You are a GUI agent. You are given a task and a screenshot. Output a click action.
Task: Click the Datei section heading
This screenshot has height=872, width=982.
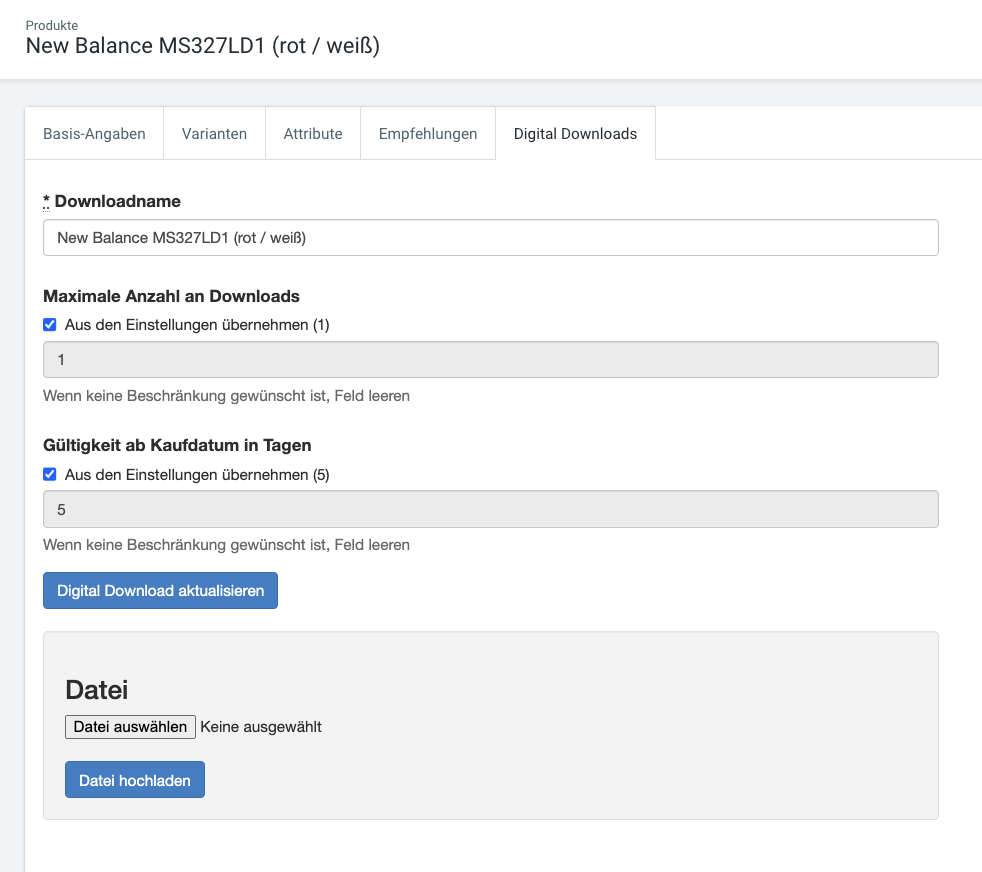96,690
